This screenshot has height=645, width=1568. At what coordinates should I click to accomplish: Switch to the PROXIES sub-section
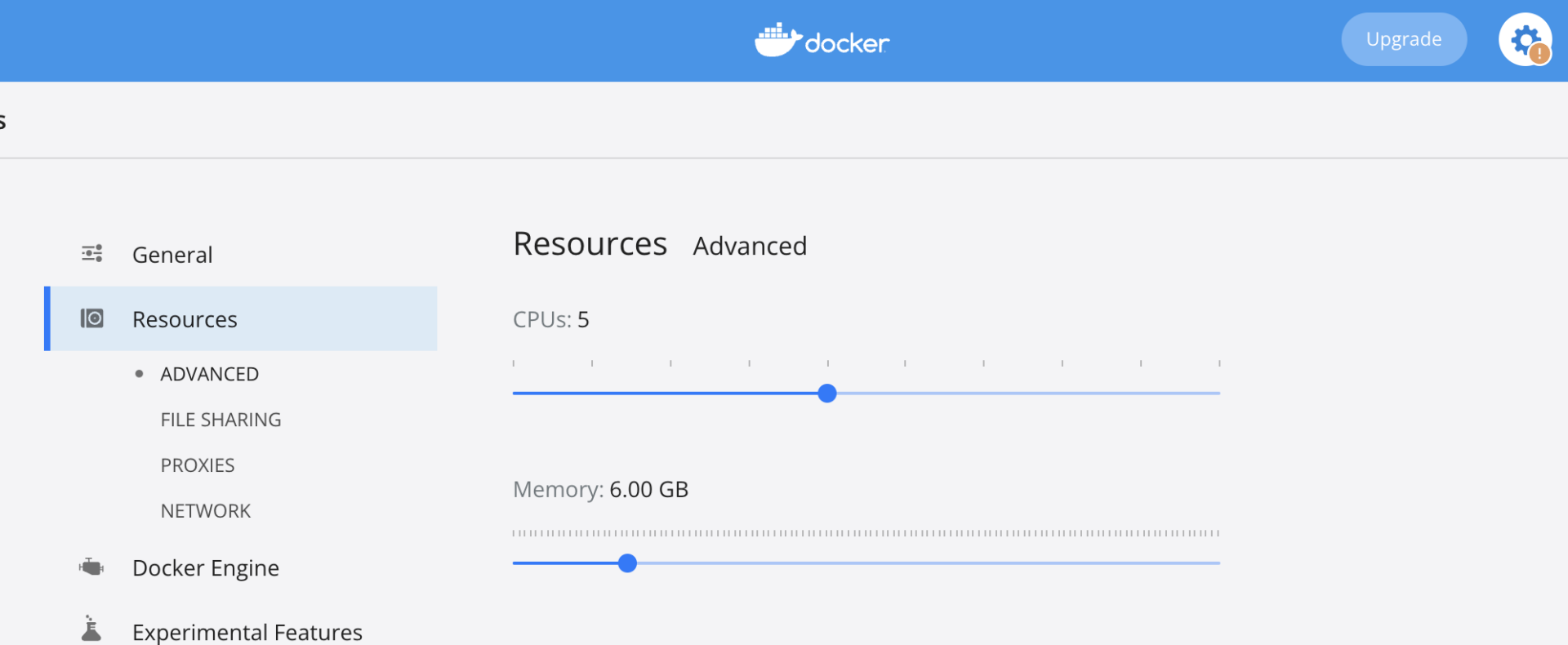click(198, 465)
